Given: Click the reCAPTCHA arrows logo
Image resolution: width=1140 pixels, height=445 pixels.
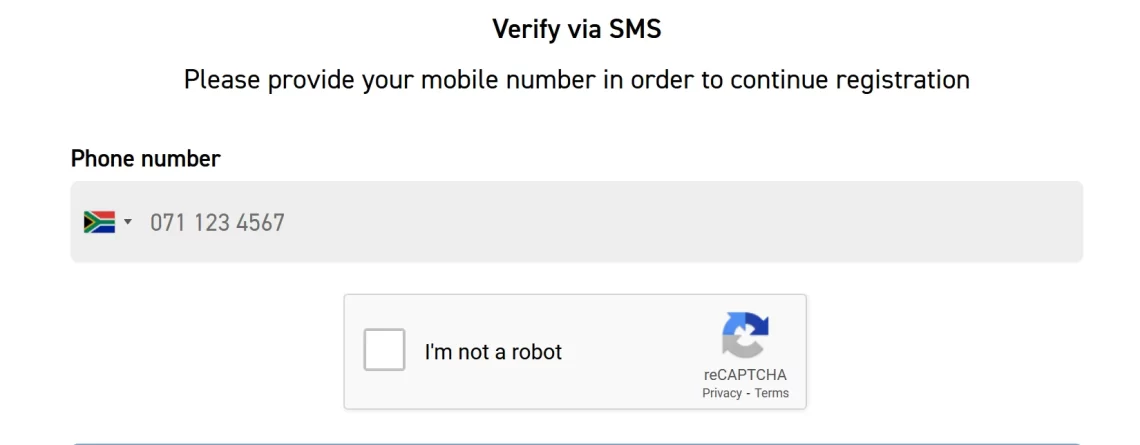Looking at the screenshot, I should (x=745, y=334).
